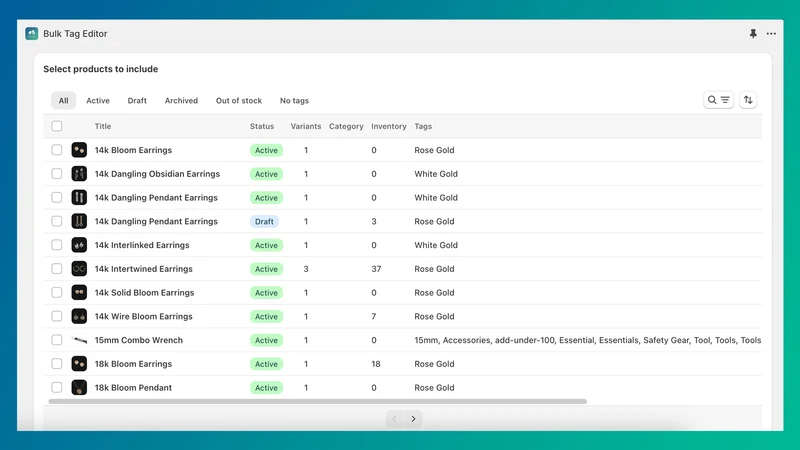
Task: Check the 14k Solid Bloom Earrings checkbox
Action: click(x=57, y=292)
